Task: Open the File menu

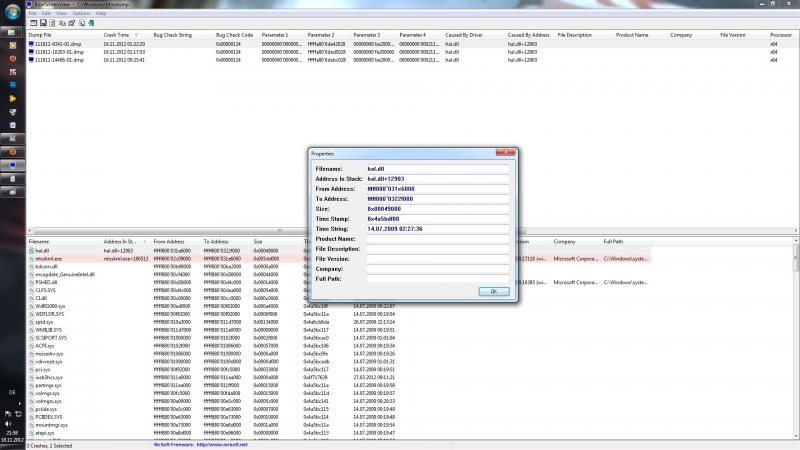Action: coord(33,13)
